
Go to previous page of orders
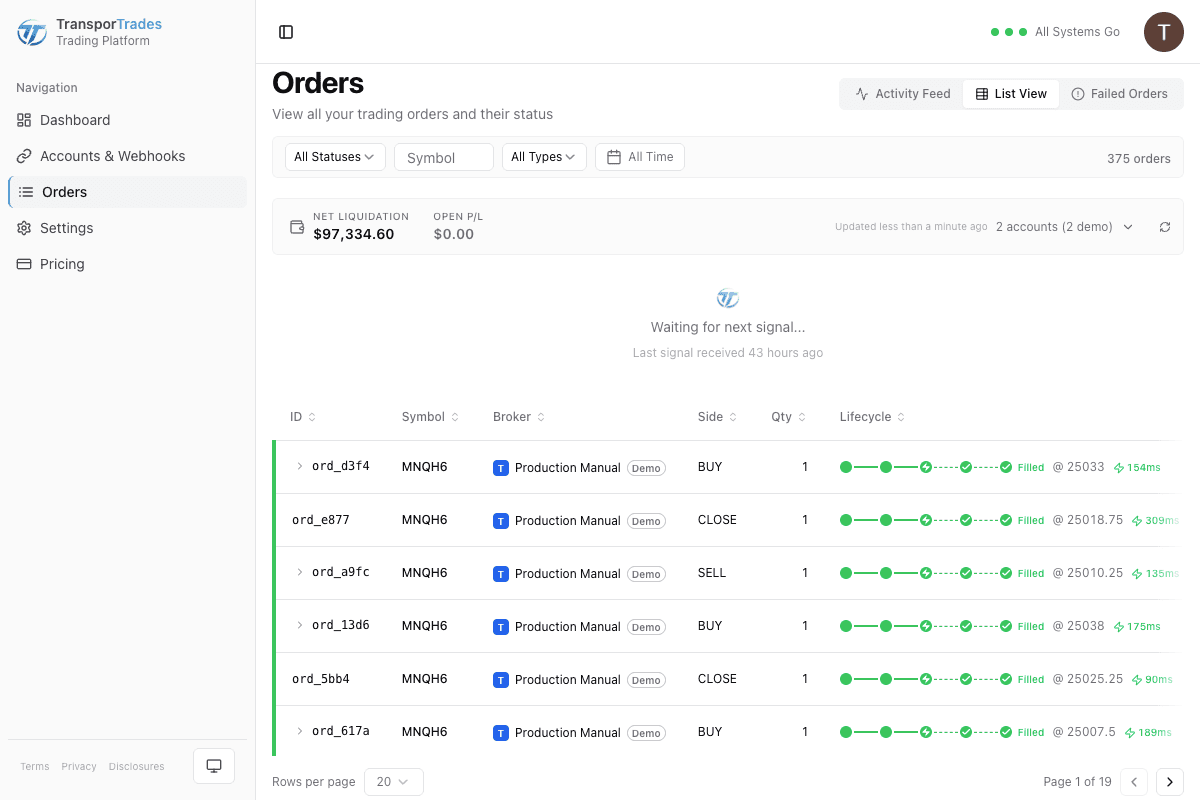pos(1134,782)
